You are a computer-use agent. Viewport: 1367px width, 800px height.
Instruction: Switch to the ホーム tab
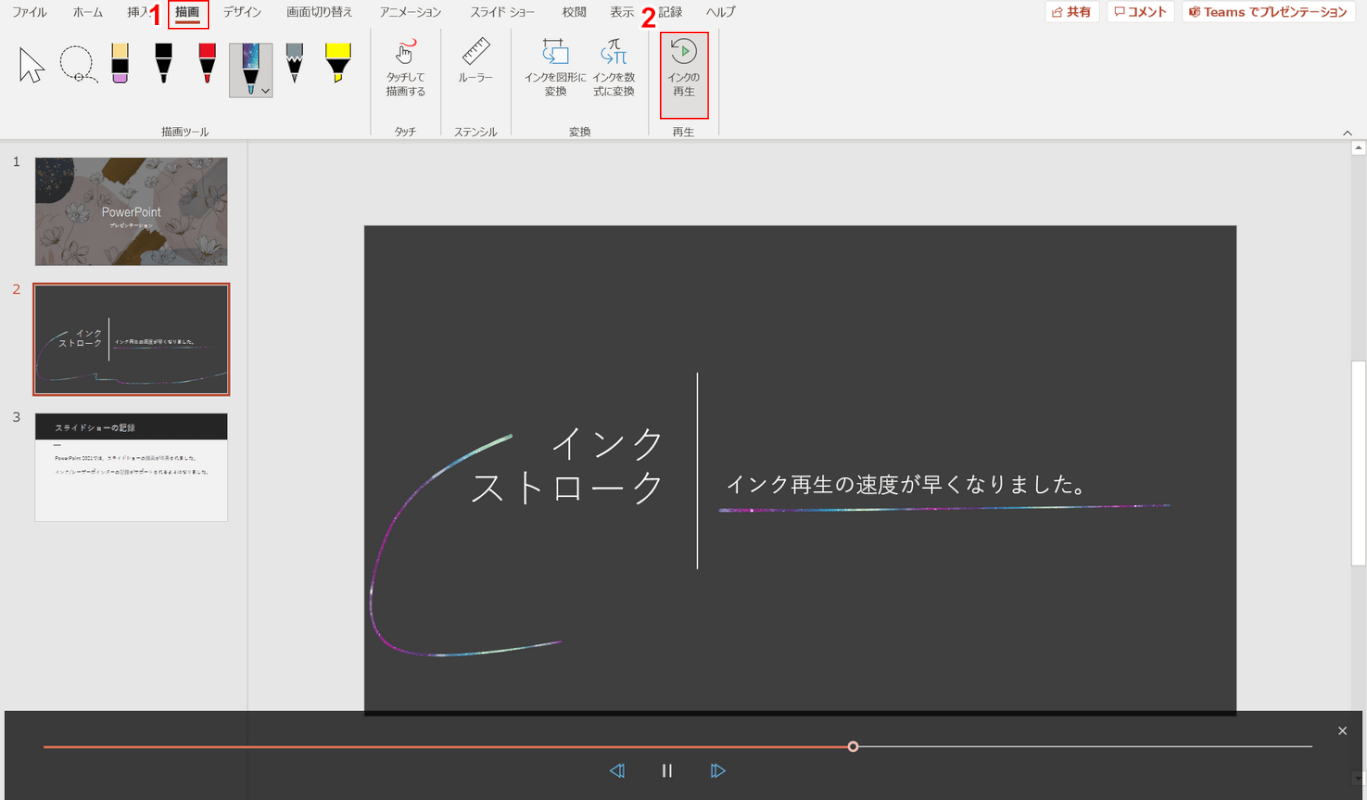click(x=87, y=12)
